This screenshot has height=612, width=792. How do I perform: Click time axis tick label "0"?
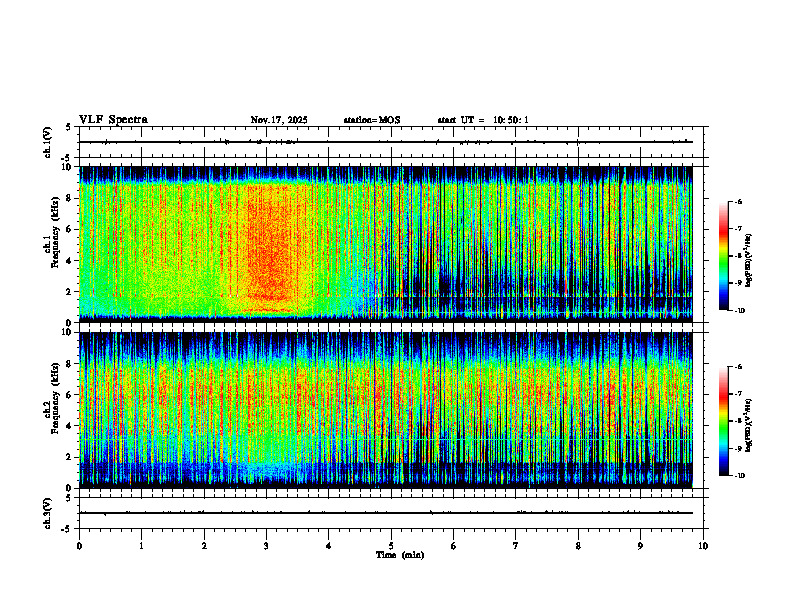79,546
